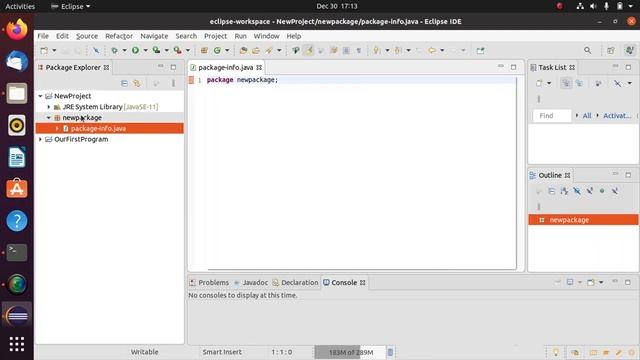
Task: Click the New Java Package icon
Action: (204, 50)
